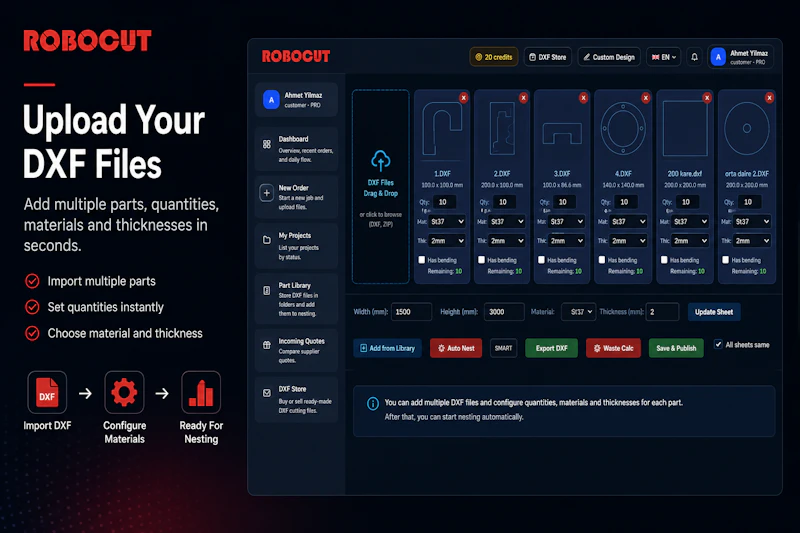Click the Dashboard grid icon
Screen dimensions: 800x533
pos(267,144)
